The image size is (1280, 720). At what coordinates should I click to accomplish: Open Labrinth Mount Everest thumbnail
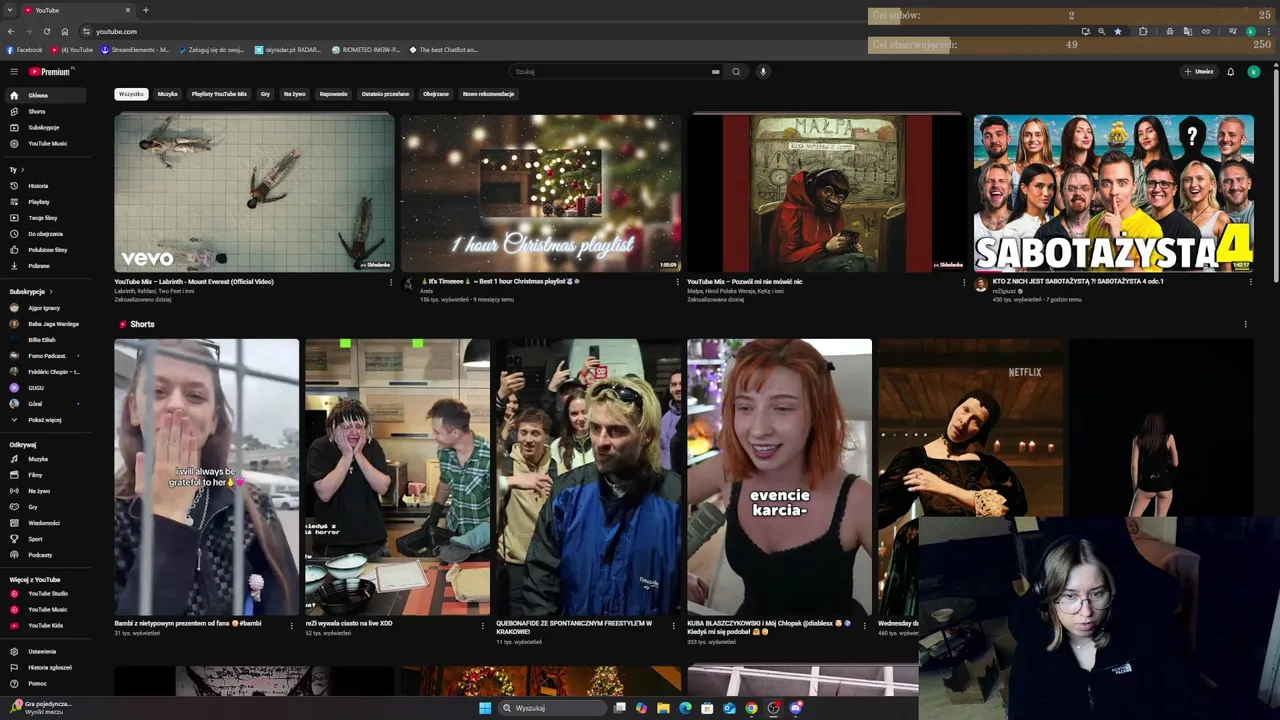tap(254, 192)
